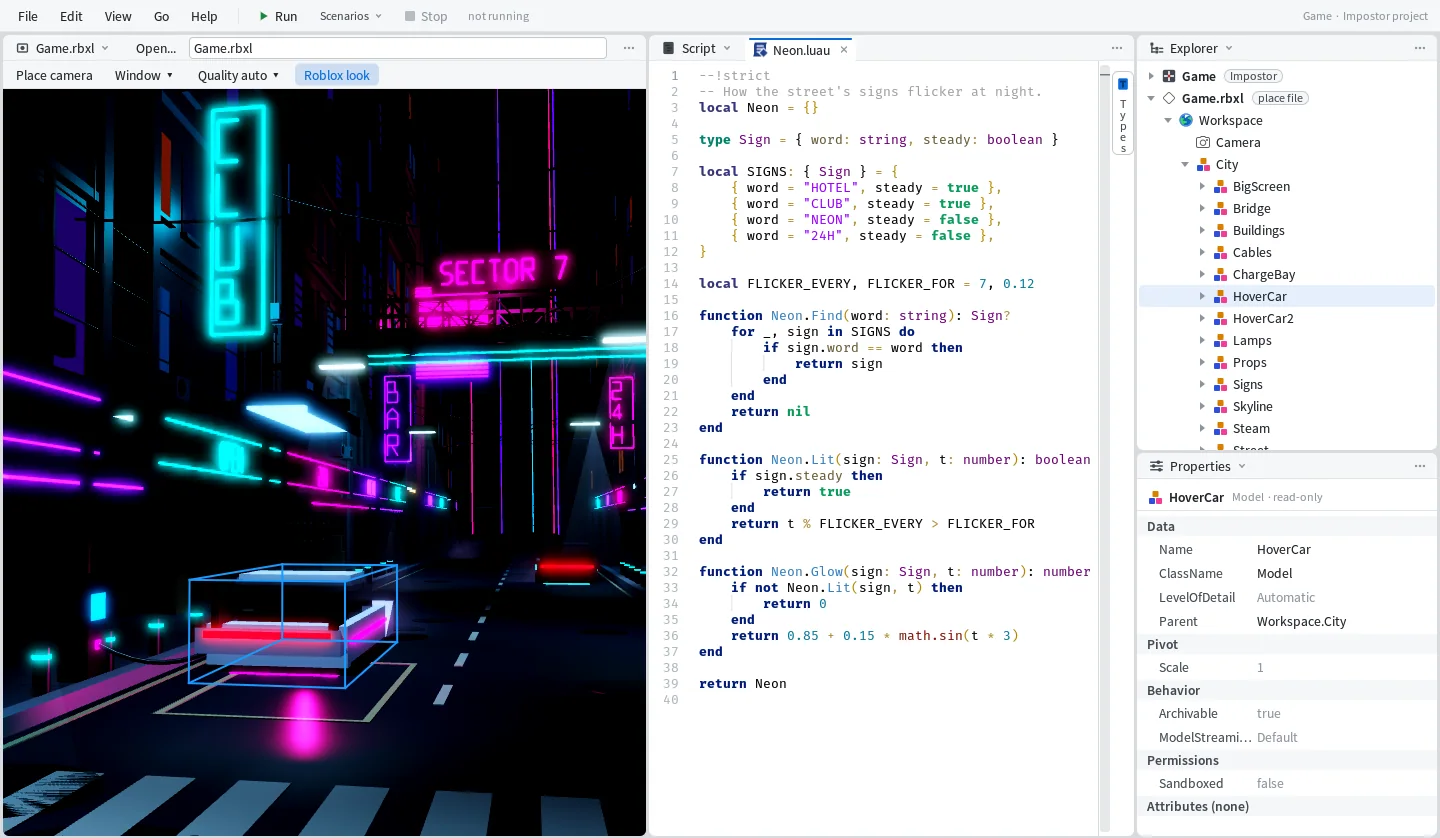Image resolution: width=1440 pixels, height=838 pixels.
Task: Click the Bridge model icon
Action: point(1220,208)
